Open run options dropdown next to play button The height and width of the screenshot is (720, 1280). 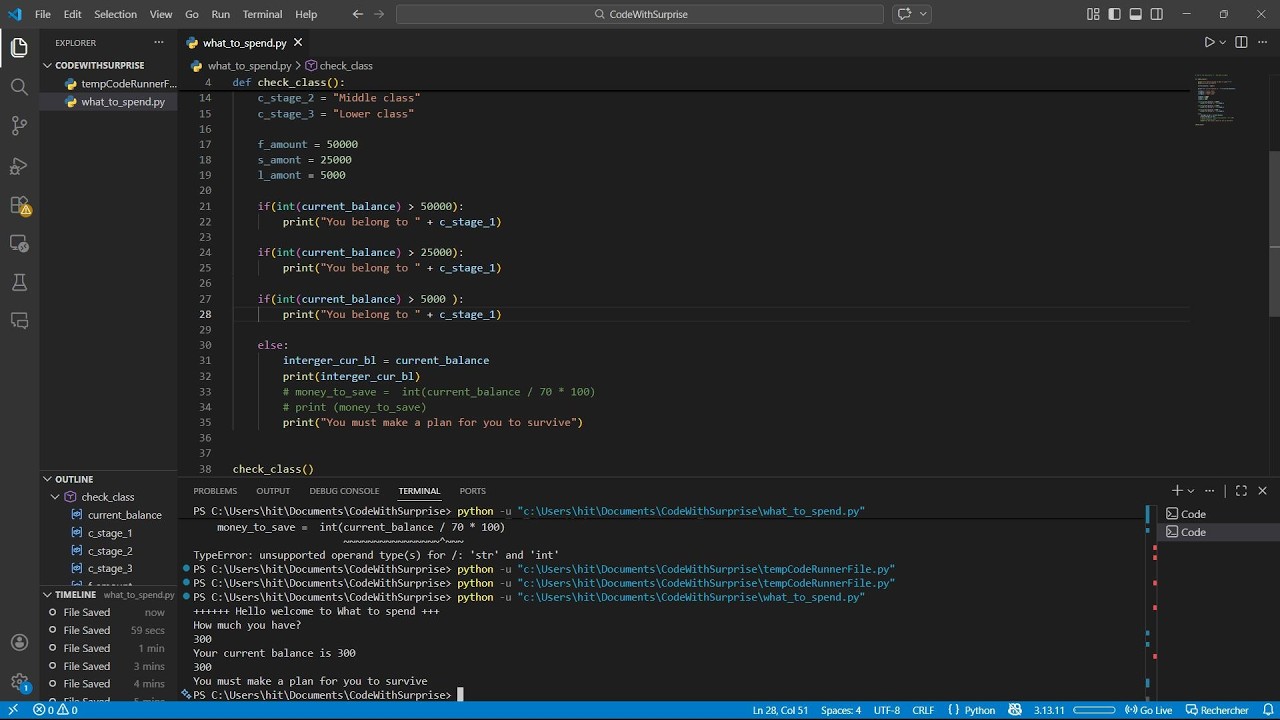point(1223,42)
